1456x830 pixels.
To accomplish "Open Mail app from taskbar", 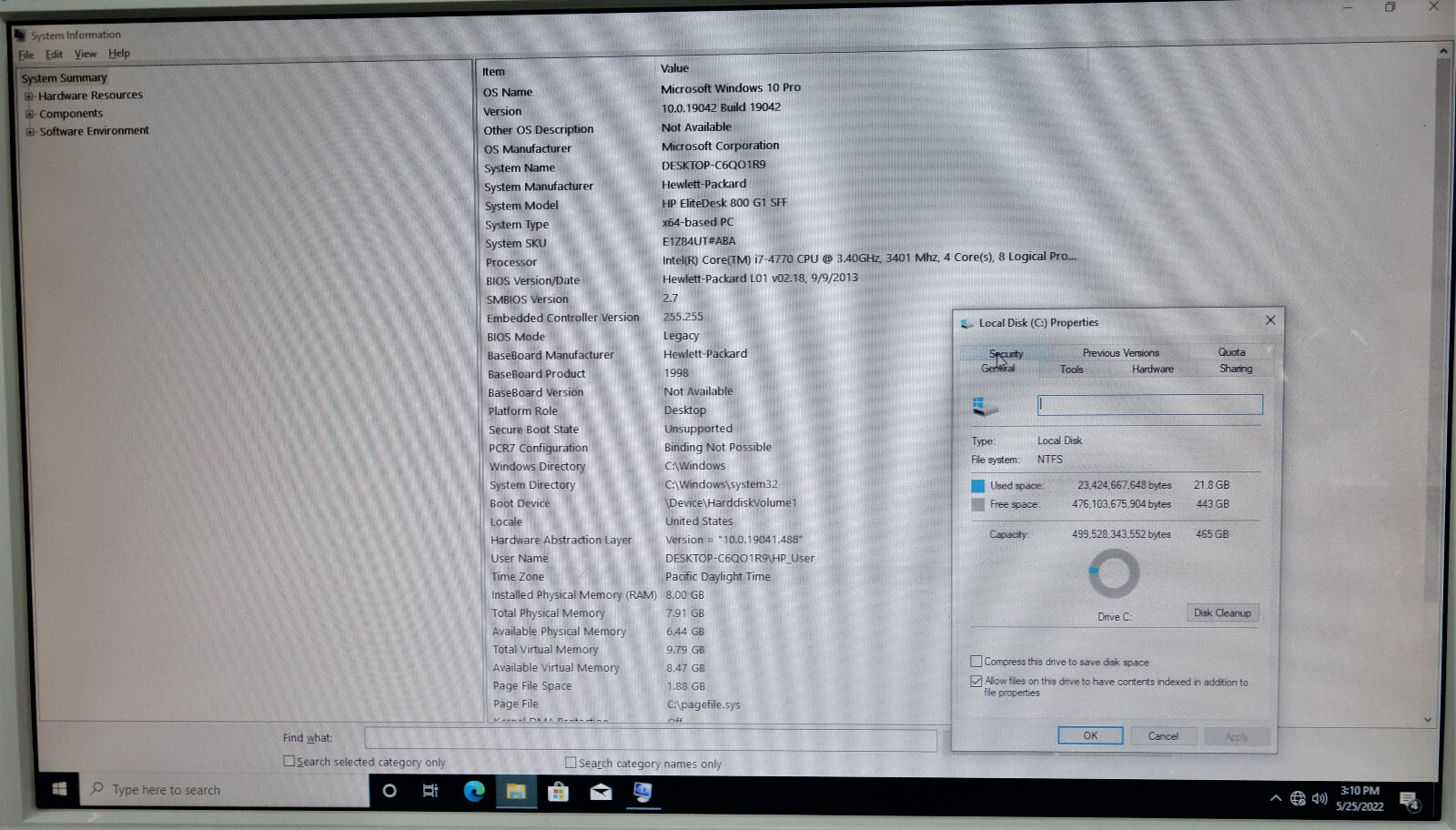I will pos(601,792).
